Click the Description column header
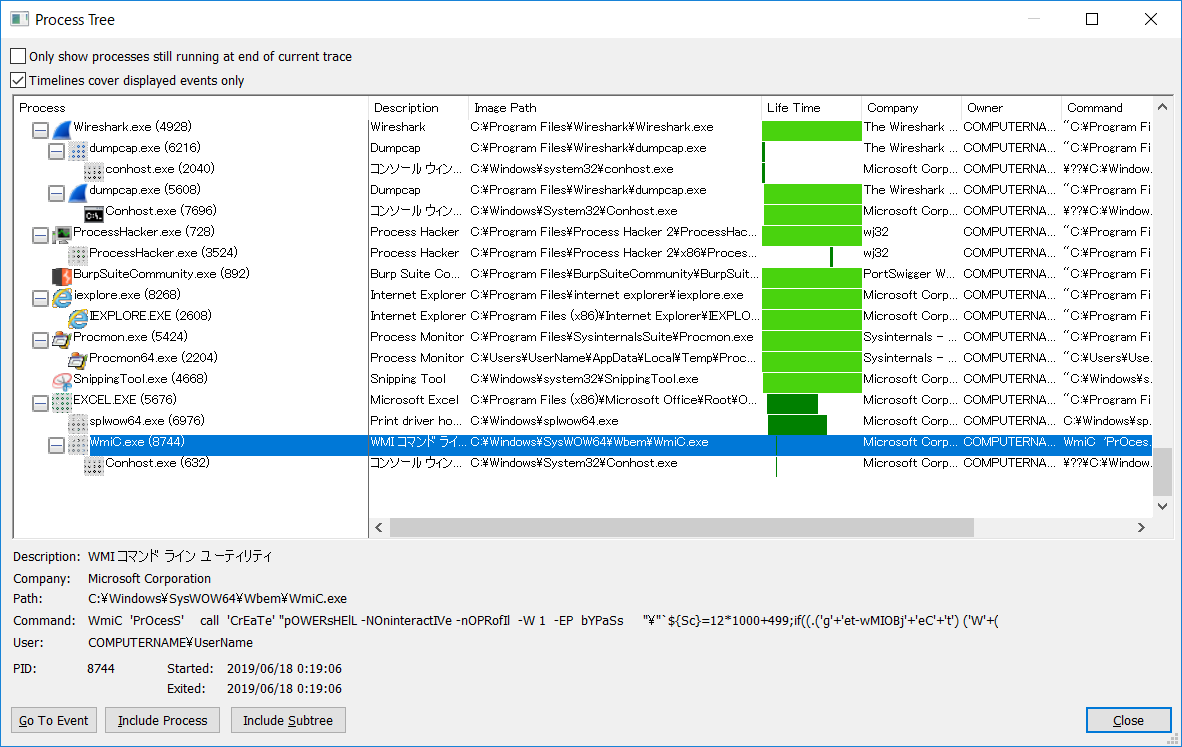 pyautogui.click(x=418, y=108)
